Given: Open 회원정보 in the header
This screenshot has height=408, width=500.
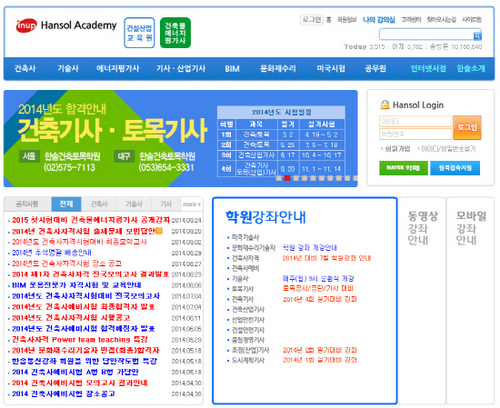Looking at the screenshot, I should pos(347,20).
